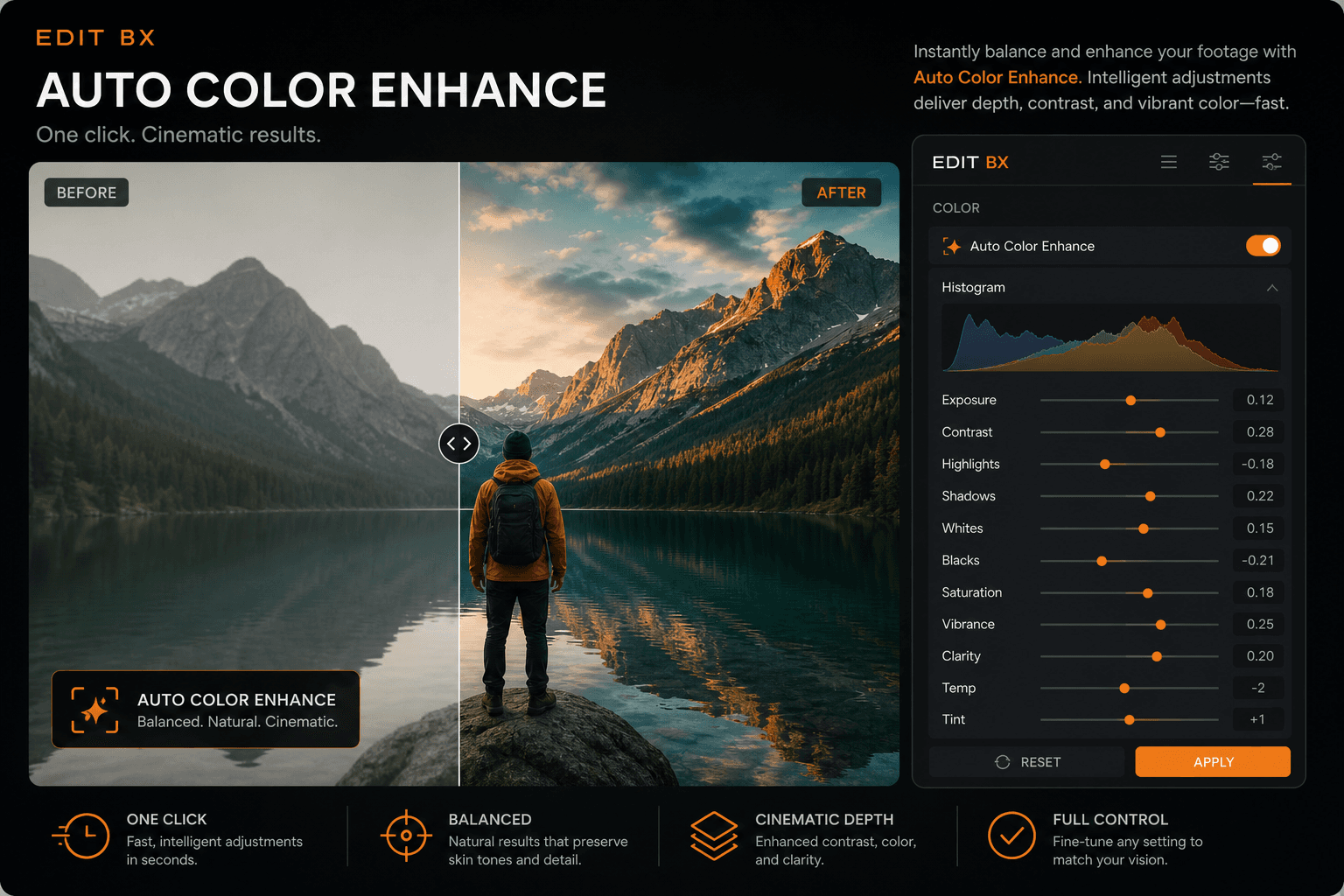The image size is (1344, 896).
Task: Click the Contrast value field 0.28
Action: click(1259, 432)
